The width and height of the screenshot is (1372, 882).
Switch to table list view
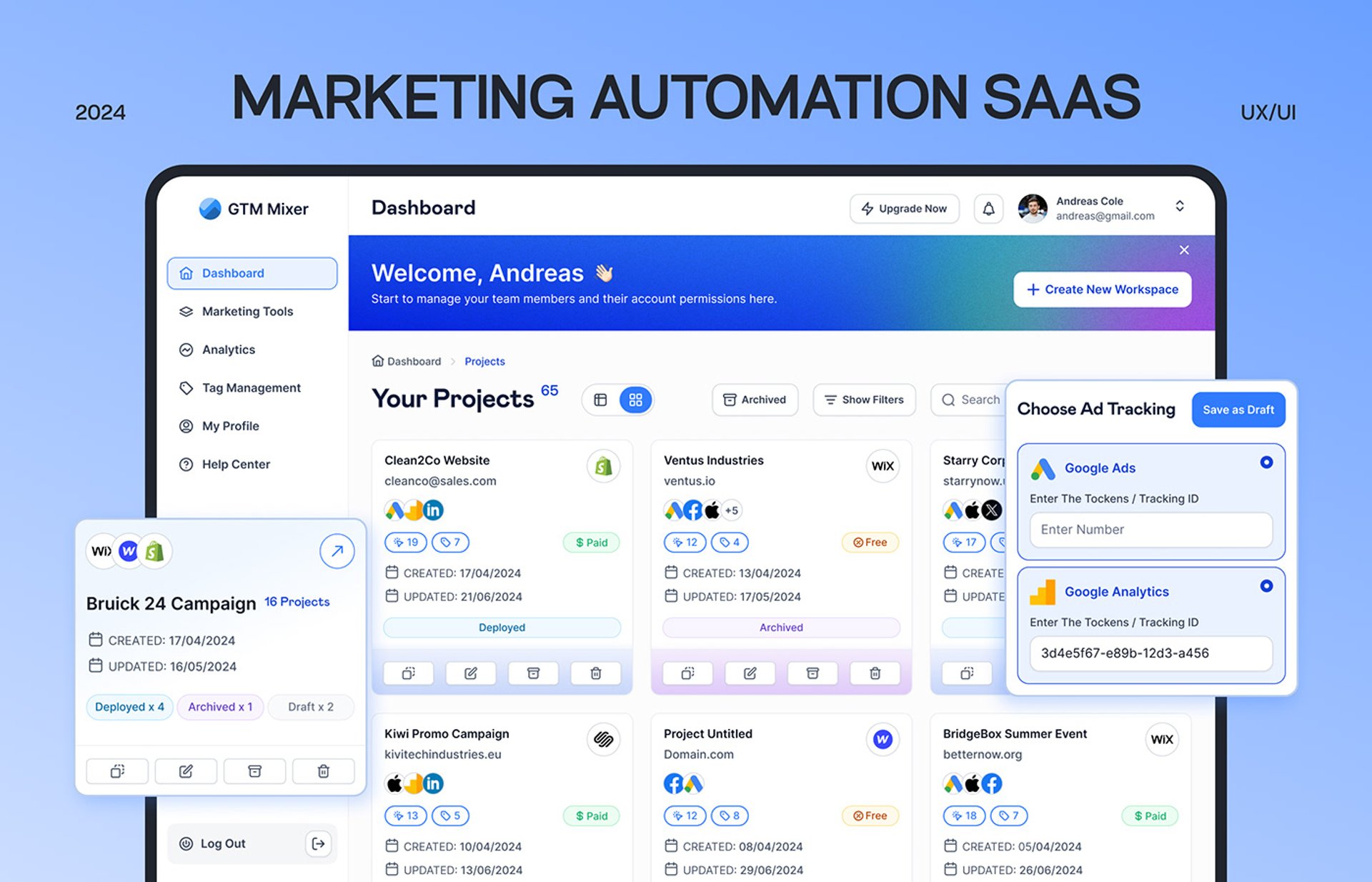(x=600, y=400)
